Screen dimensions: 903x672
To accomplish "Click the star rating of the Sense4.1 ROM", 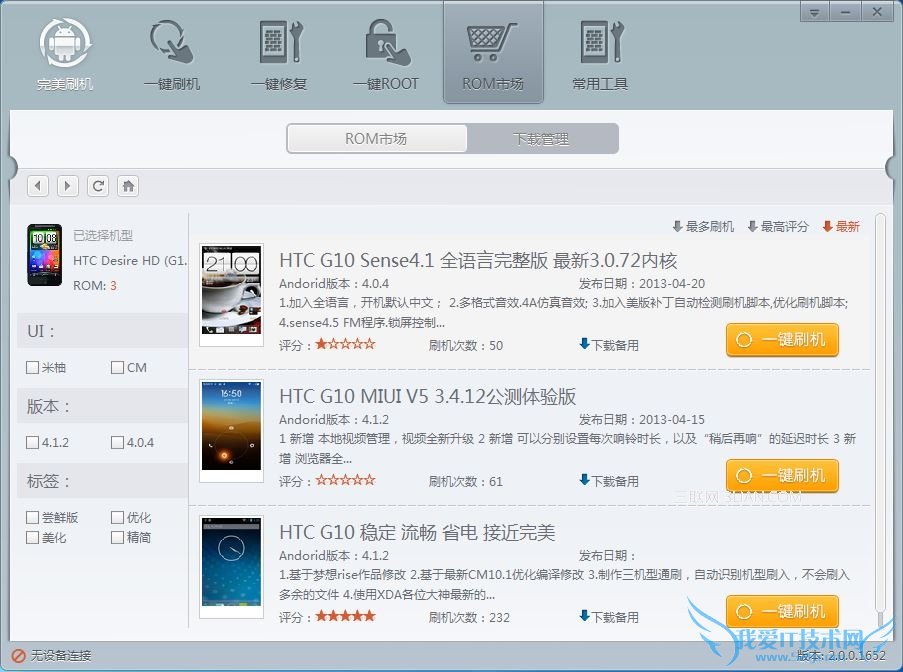I will click(x=346, y=344).
